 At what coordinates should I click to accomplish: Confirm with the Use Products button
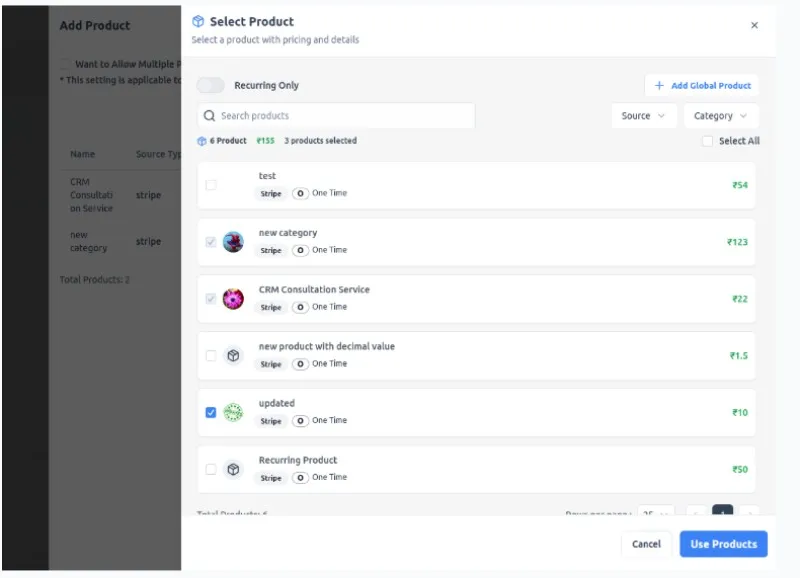(x=723, y=544)
